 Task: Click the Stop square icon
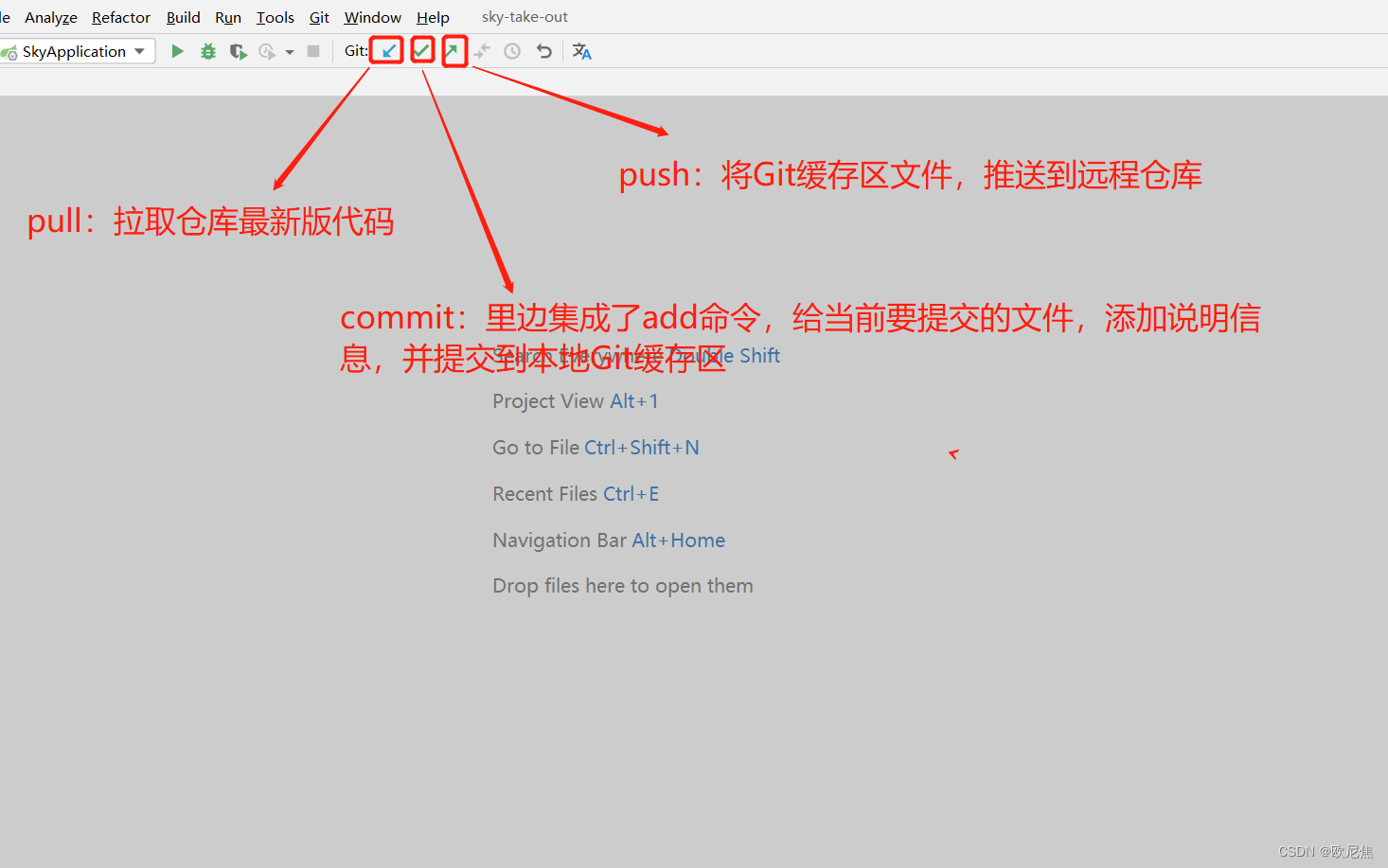pyautogui.click(x=313, y=51)
